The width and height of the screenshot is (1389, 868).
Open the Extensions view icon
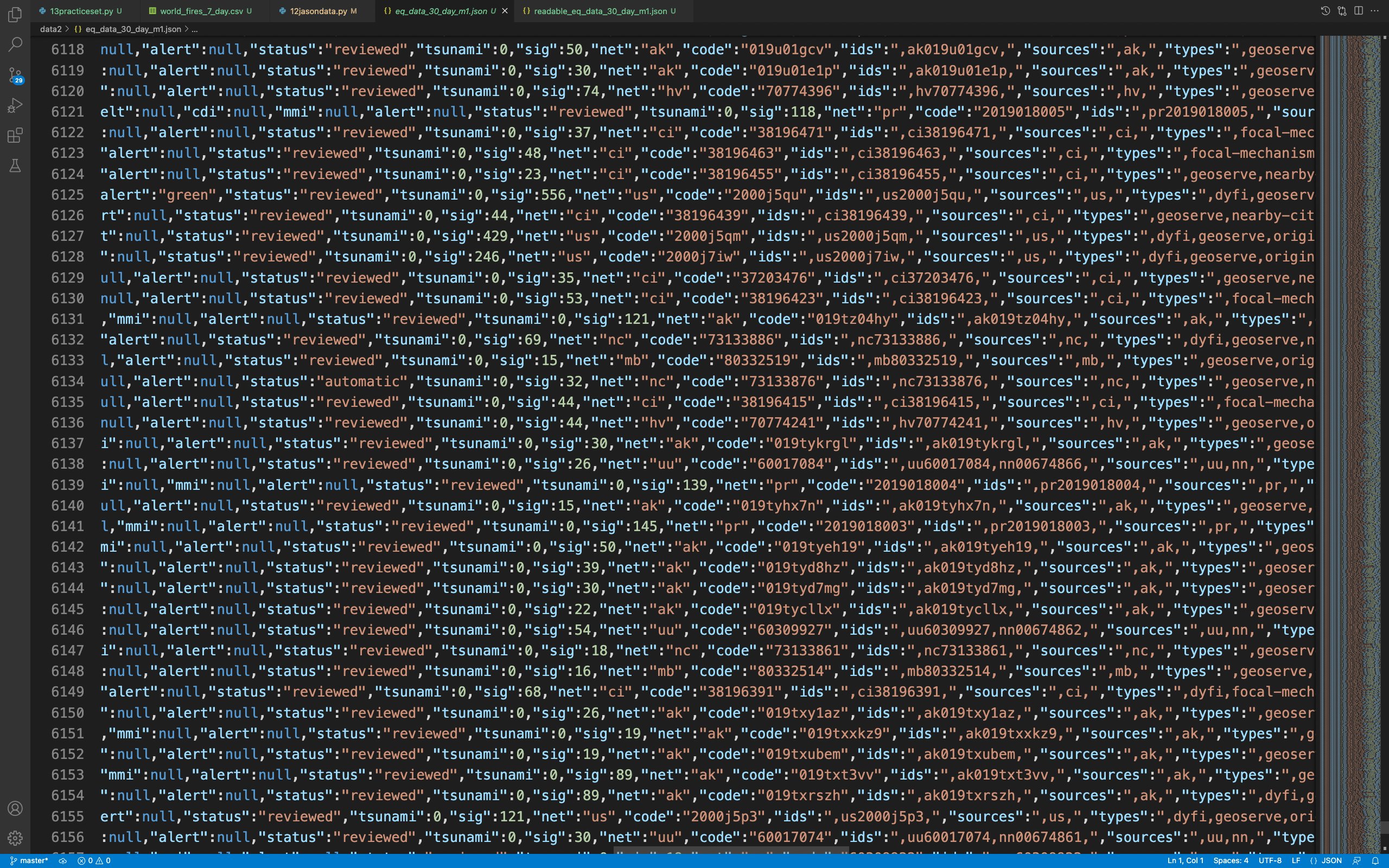tap(16, 136)
